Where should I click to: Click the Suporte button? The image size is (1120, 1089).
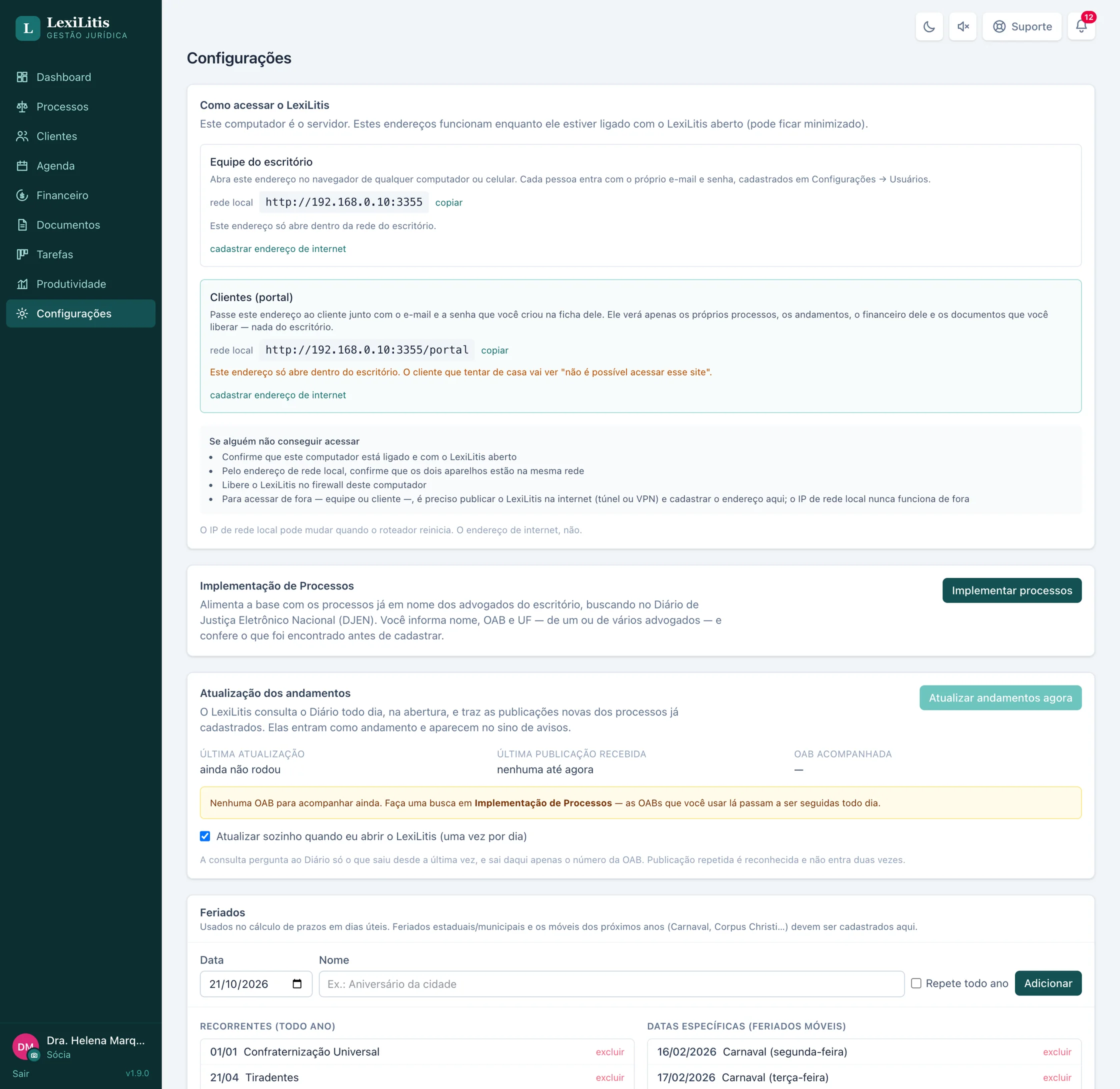tap(1021, 26)
